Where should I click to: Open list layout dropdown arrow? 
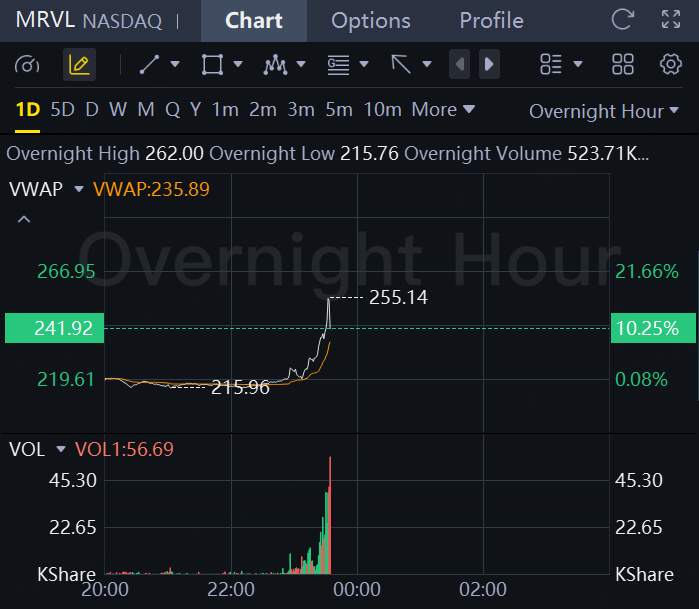click(x=578, y=64)
